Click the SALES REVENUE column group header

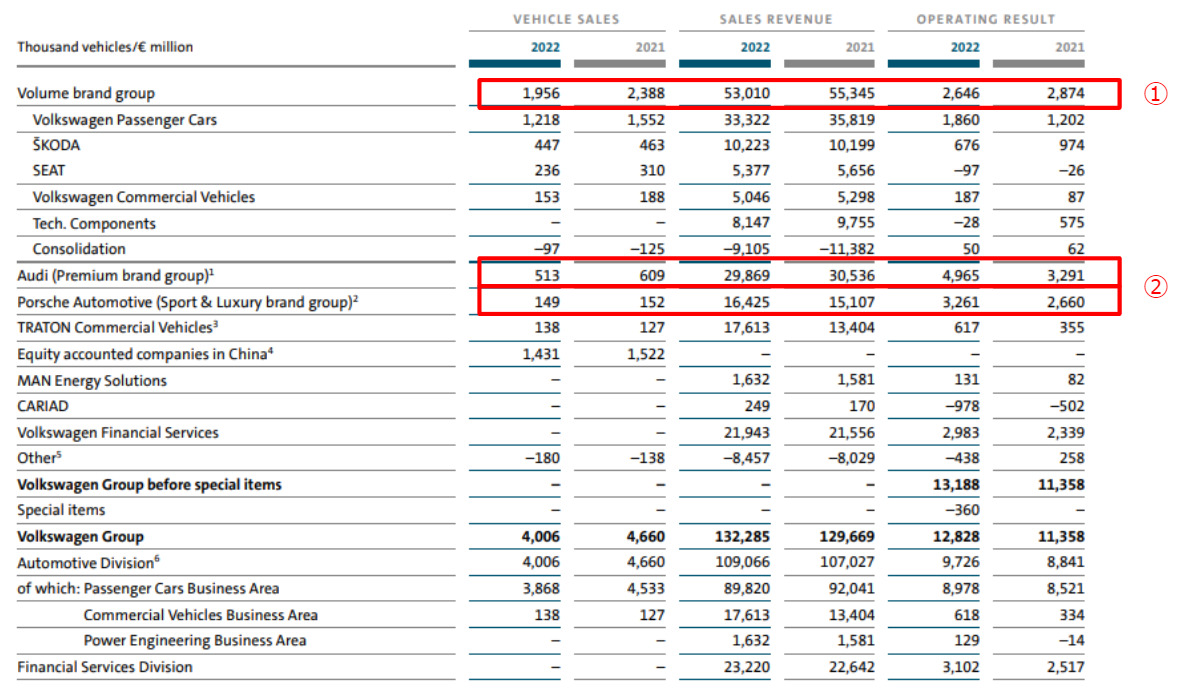776,19
